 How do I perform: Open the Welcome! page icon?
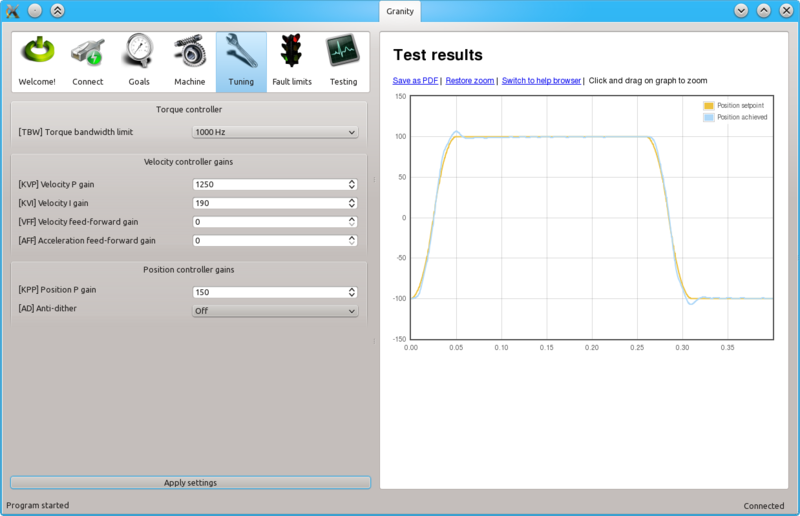click(37, 61)
